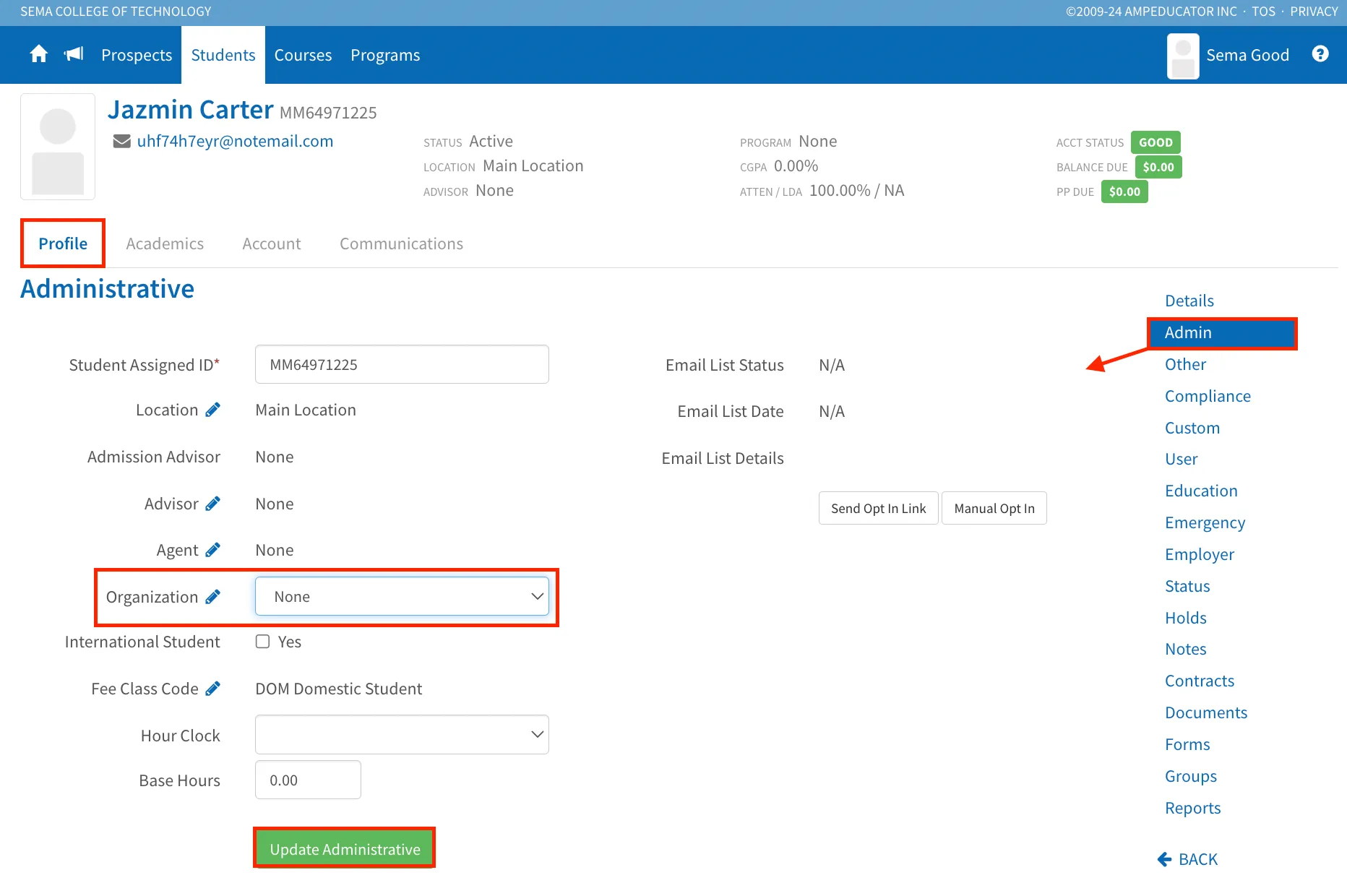Click the envelope icon beside email

point(122,142)
